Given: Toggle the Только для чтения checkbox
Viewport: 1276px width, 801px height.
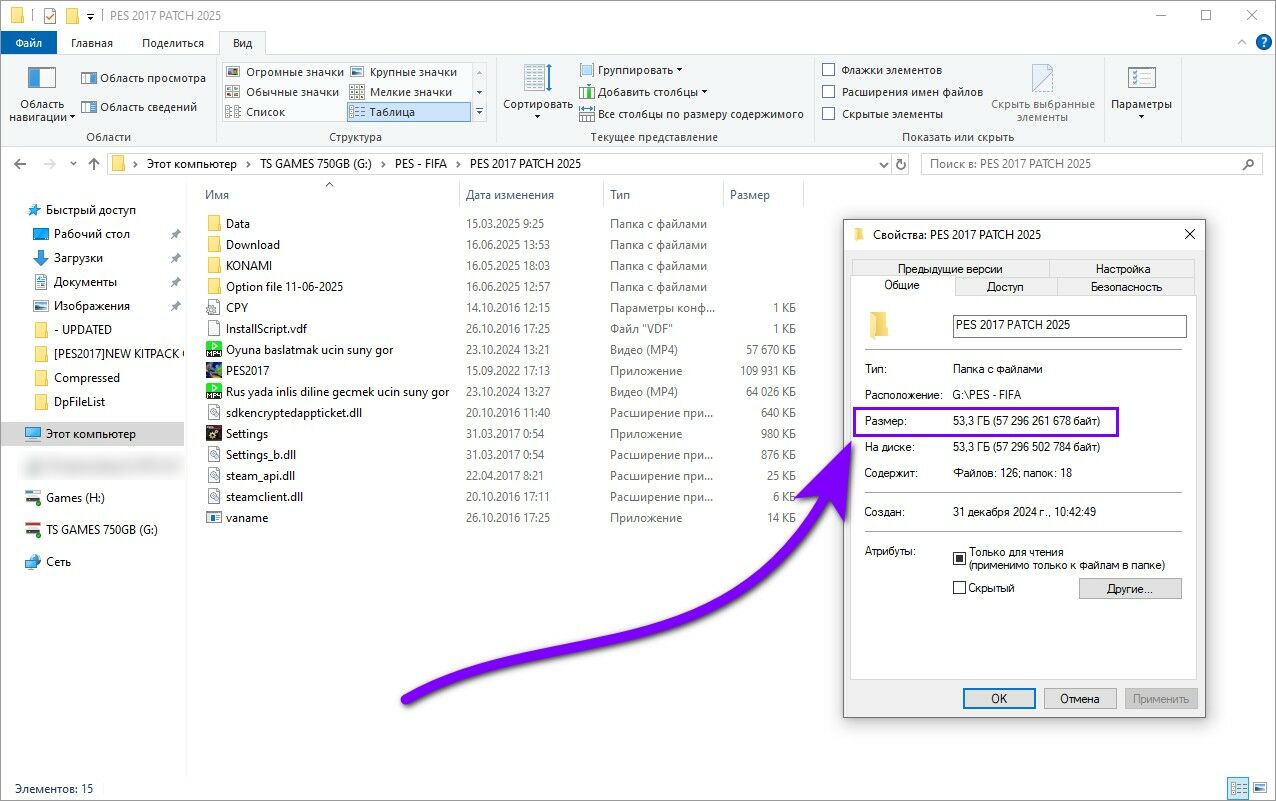Looking at the screenshot, I should pyautogui.click(x=960, y=558).
